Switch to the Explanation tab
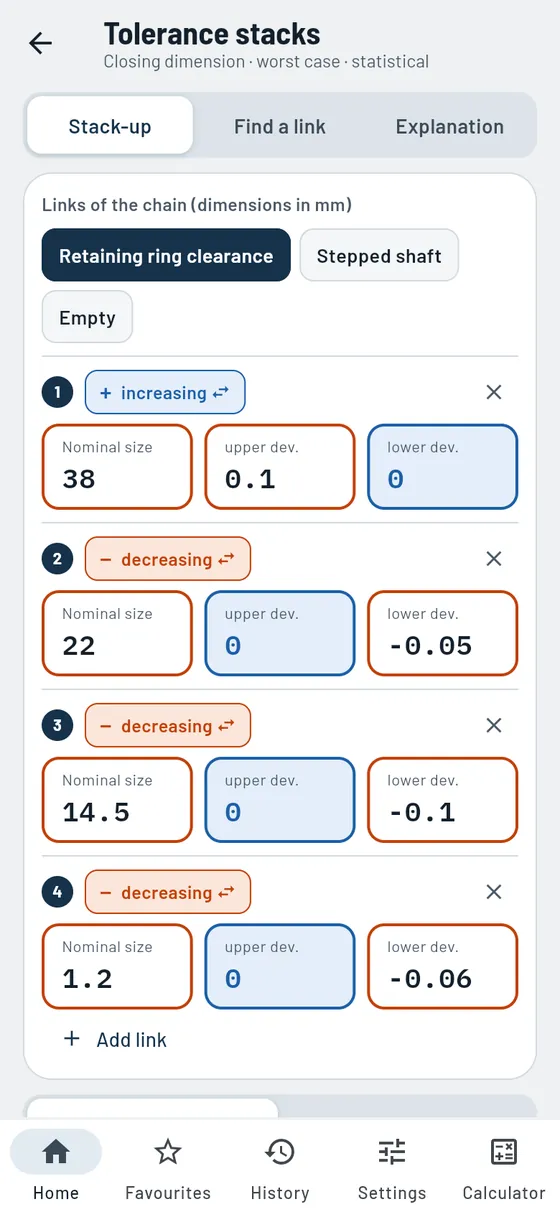Image resolution: width=560 pixels, height=1212 pixels. click(450, 126)
